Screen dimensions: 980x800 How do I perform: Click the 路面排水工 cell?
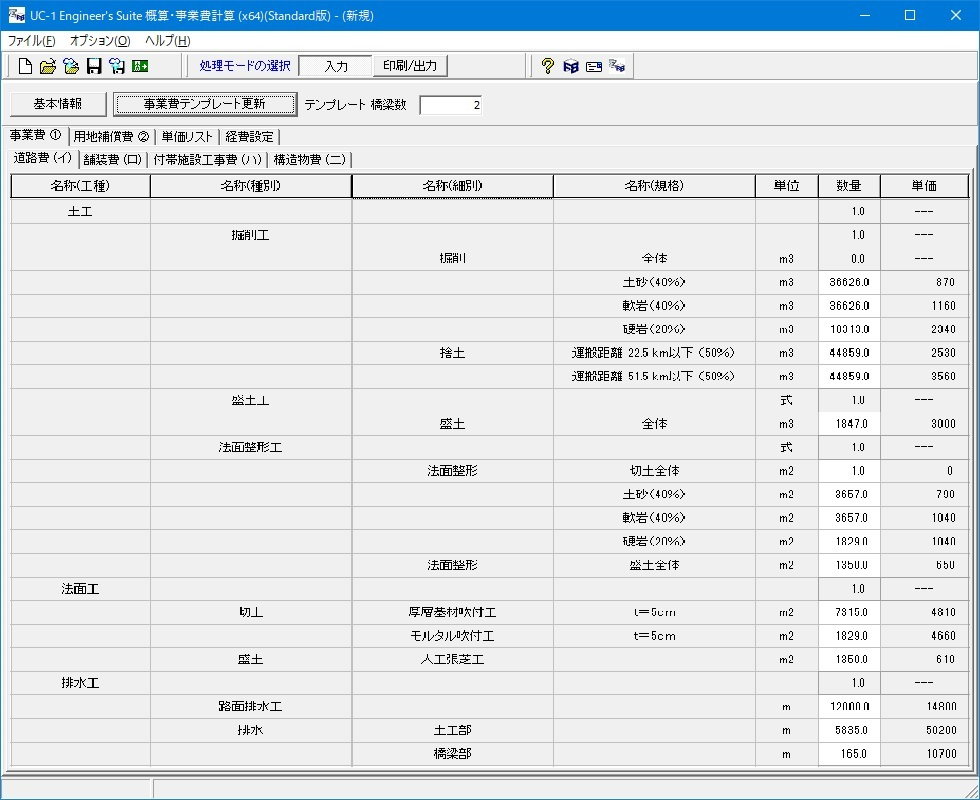click(x=251, y=706)
